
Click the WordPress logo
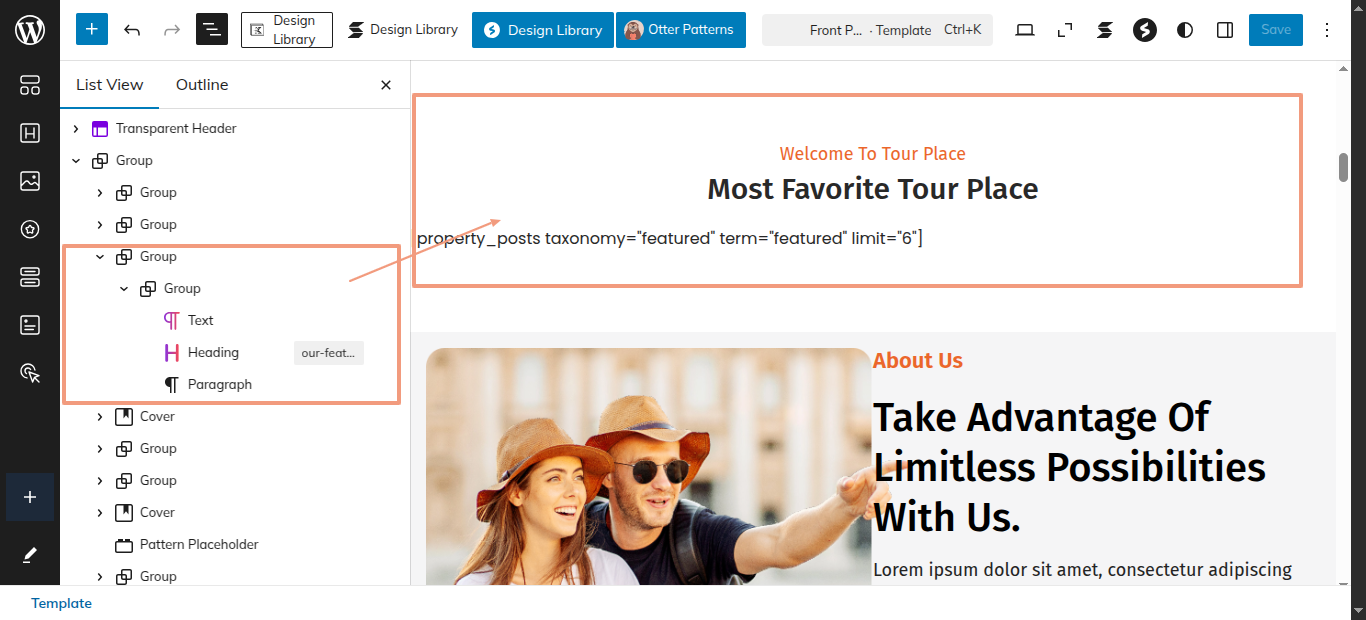[30, 30]
